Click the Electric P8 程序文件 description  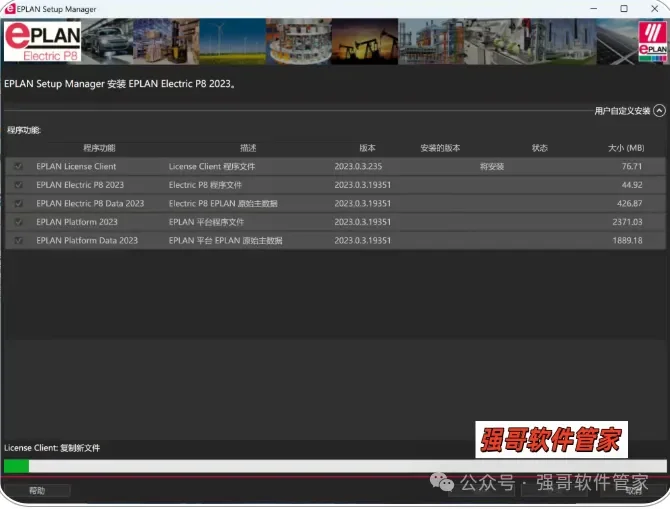tap(205, 185)
